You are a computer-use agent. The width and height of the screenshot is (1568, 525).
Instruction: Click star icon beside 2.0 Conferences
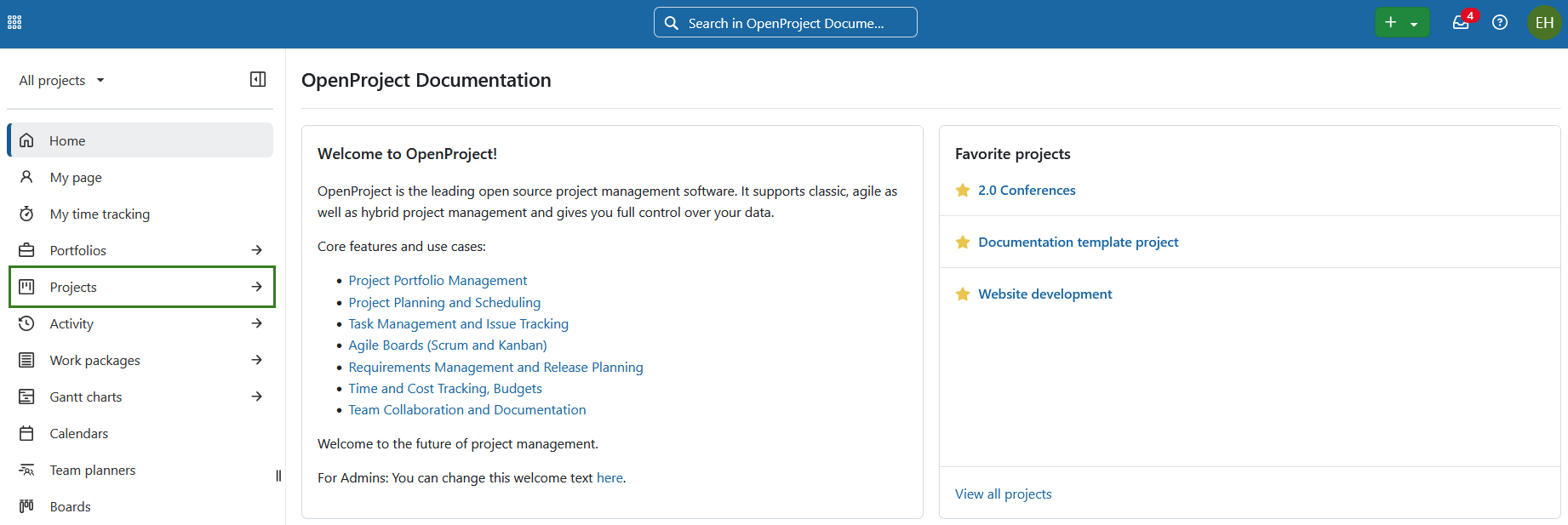click(963, 190)
